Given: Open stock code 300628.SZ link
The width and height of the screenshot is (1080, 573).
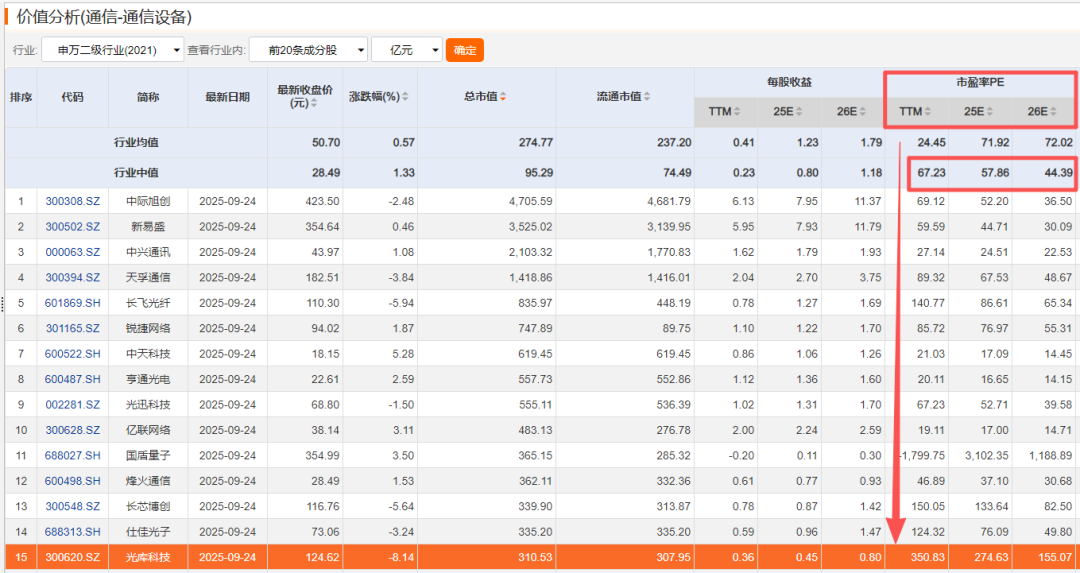Looking at the screenshot, I should point(72,430).
